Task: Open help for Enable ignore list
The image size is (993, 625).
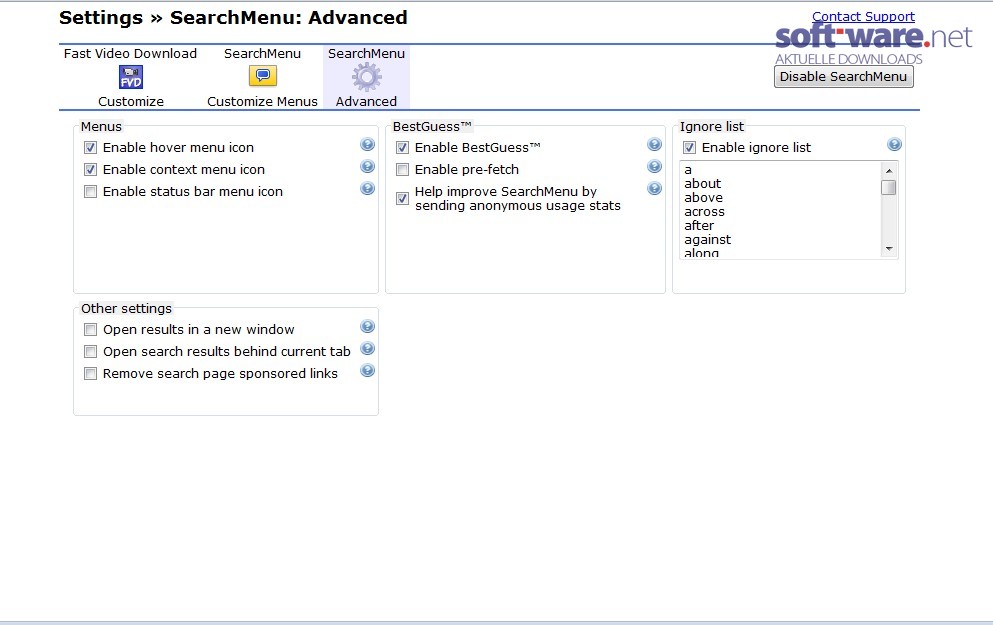Action: click(894, 144)
